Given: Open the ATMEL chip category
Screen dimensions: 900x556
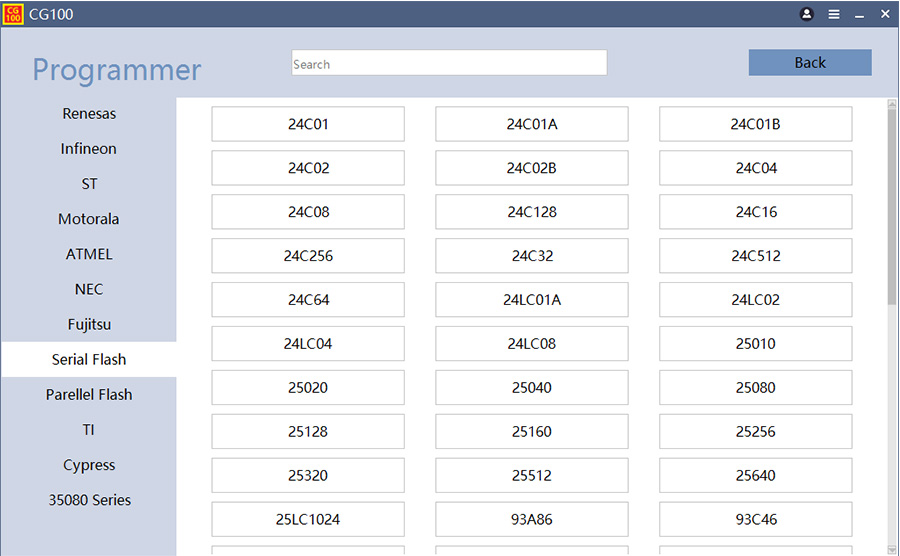Looking at the screenshot, I should pos(89,254).
